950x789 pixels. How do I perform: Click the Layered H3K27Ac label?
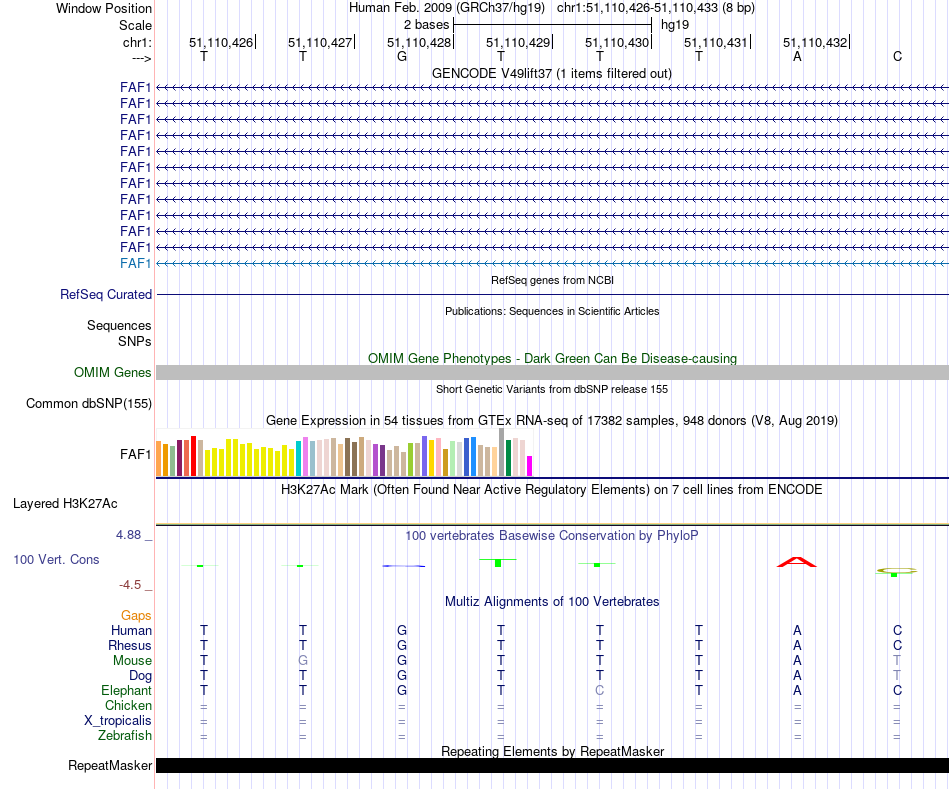tap(65, 504)
